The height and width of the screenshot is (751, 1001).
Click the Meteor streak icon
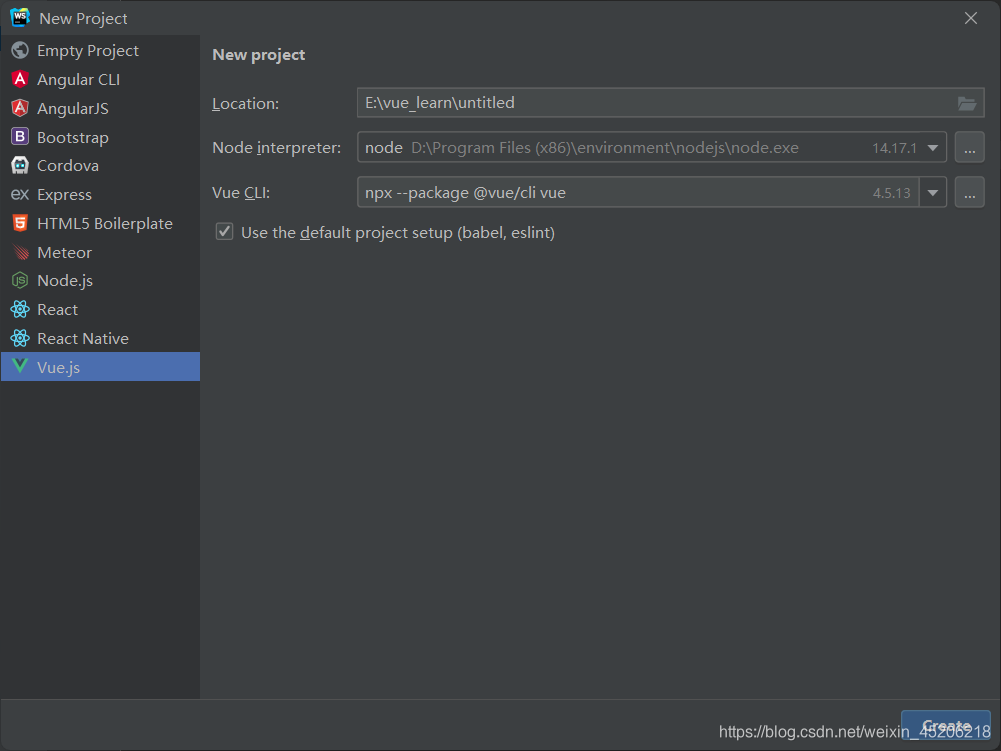point(20,252)
